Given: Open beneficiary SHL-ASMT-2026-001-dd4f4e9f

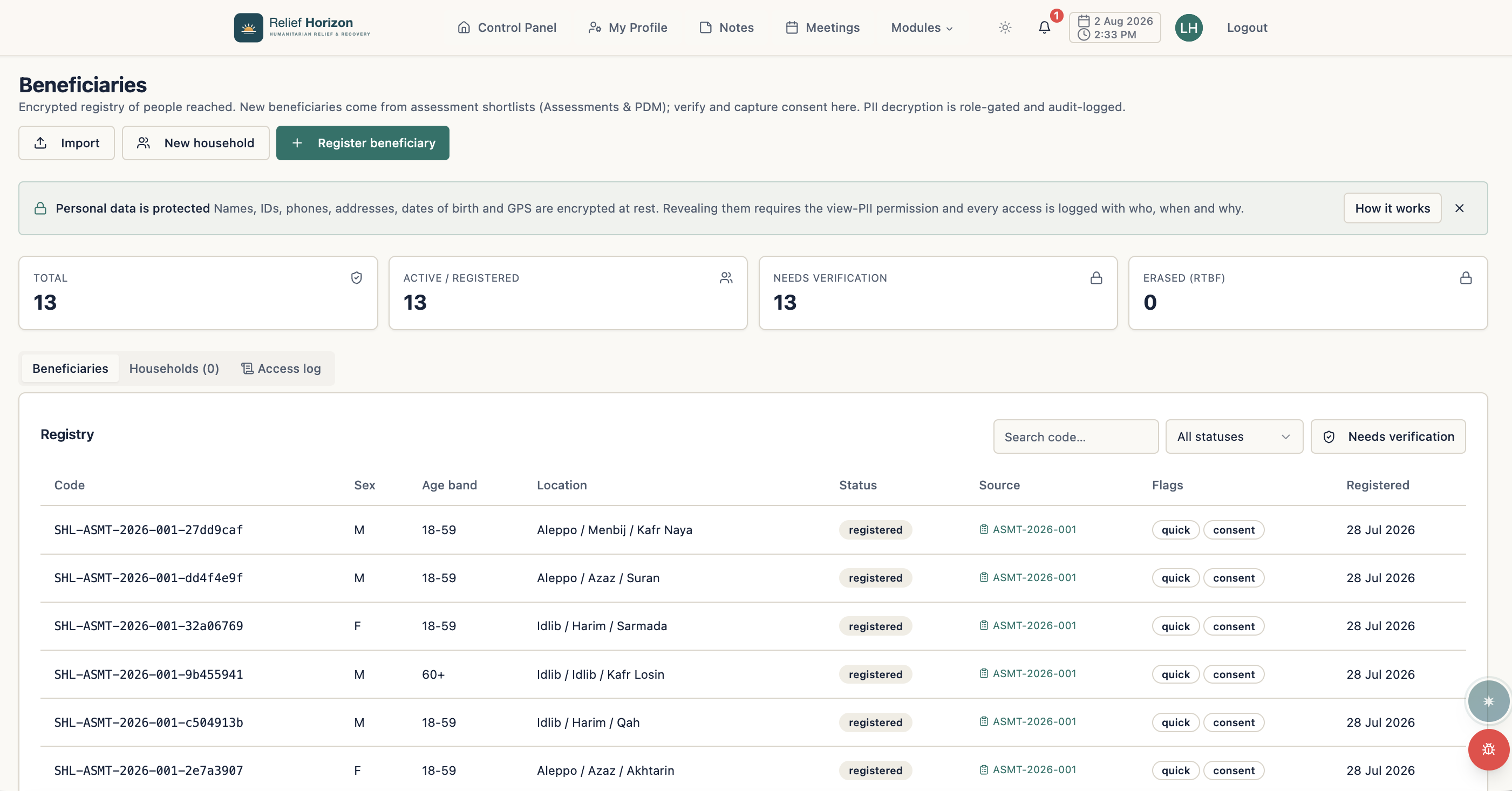Looking at the screenshot, I should [148, 578].
